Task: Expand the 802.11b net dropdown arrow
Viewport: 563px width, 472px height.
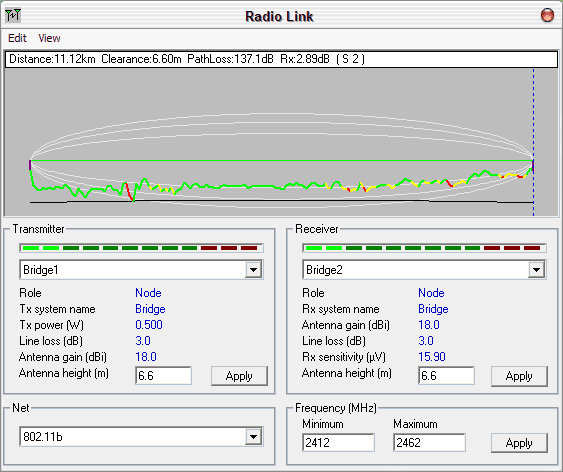Action: tap(253, 437)
